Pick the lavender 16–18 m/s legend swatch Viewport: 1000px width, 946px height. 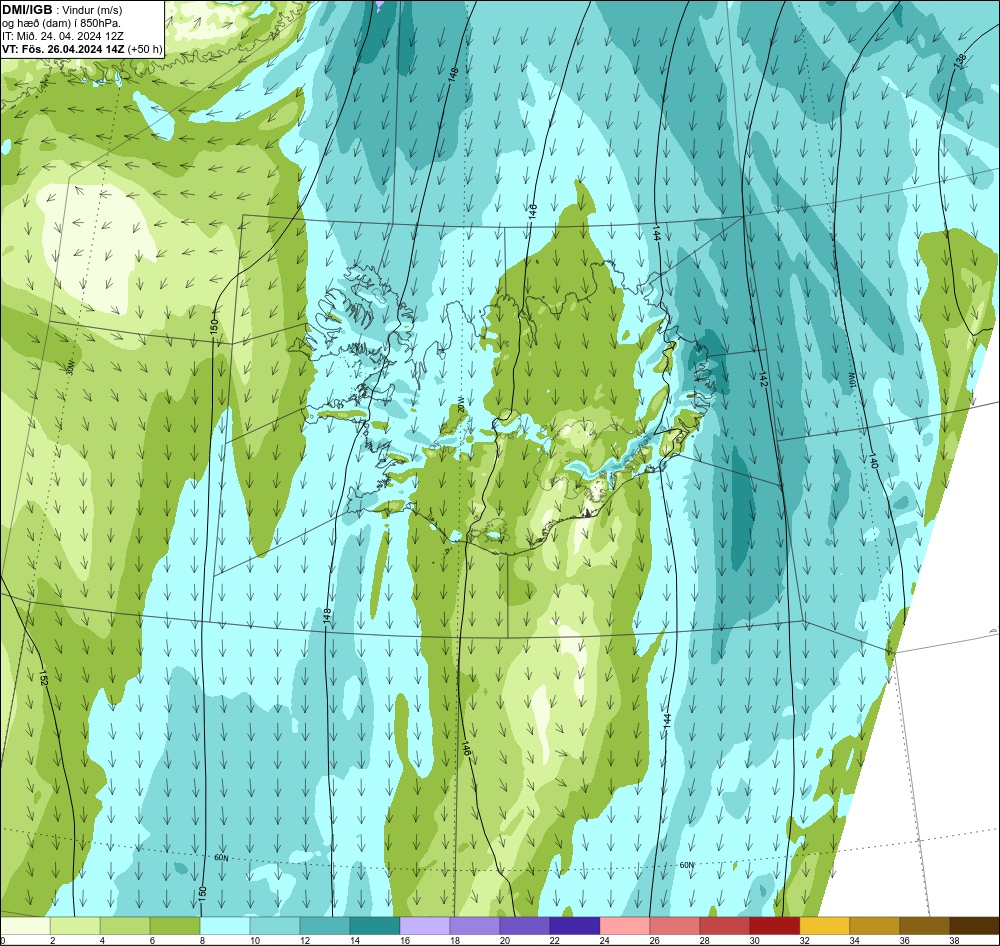425,926
